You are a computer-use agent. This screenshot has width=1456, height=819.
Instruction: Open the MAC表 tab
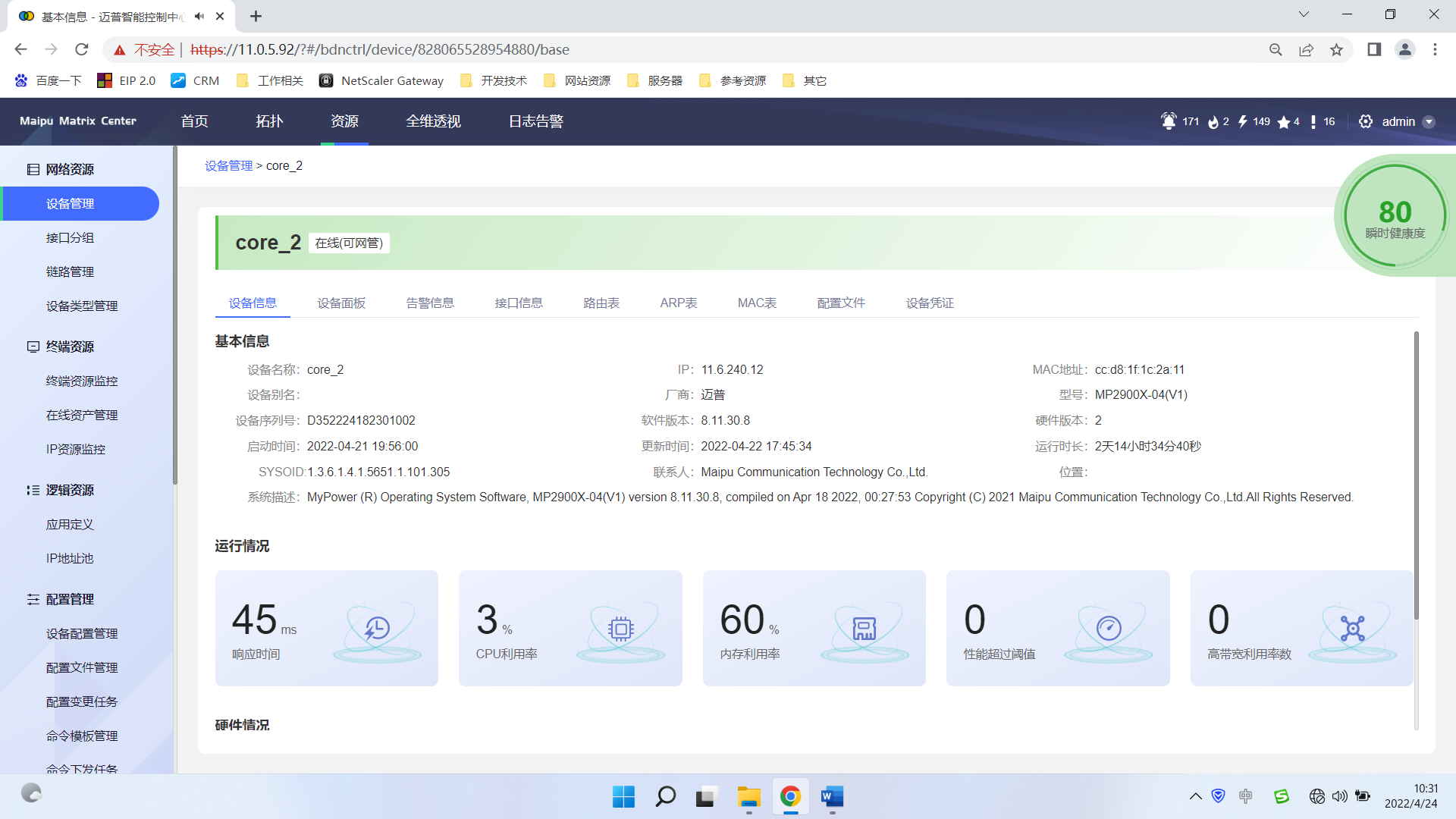click(x=757, y=303)
